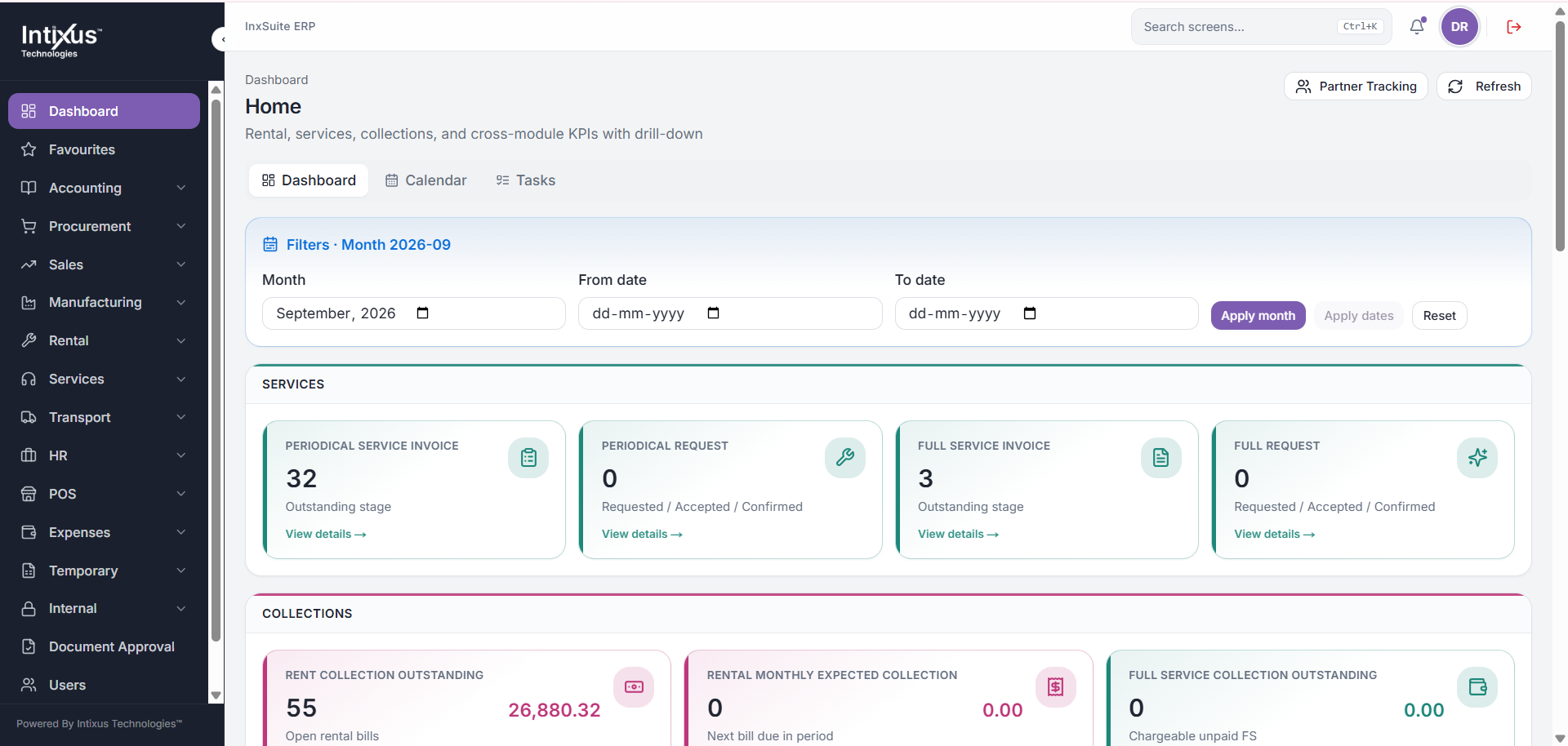Select the Dashboard tab on the Home page
This screenshot has width=1568, height=746.
pos(309,180)
